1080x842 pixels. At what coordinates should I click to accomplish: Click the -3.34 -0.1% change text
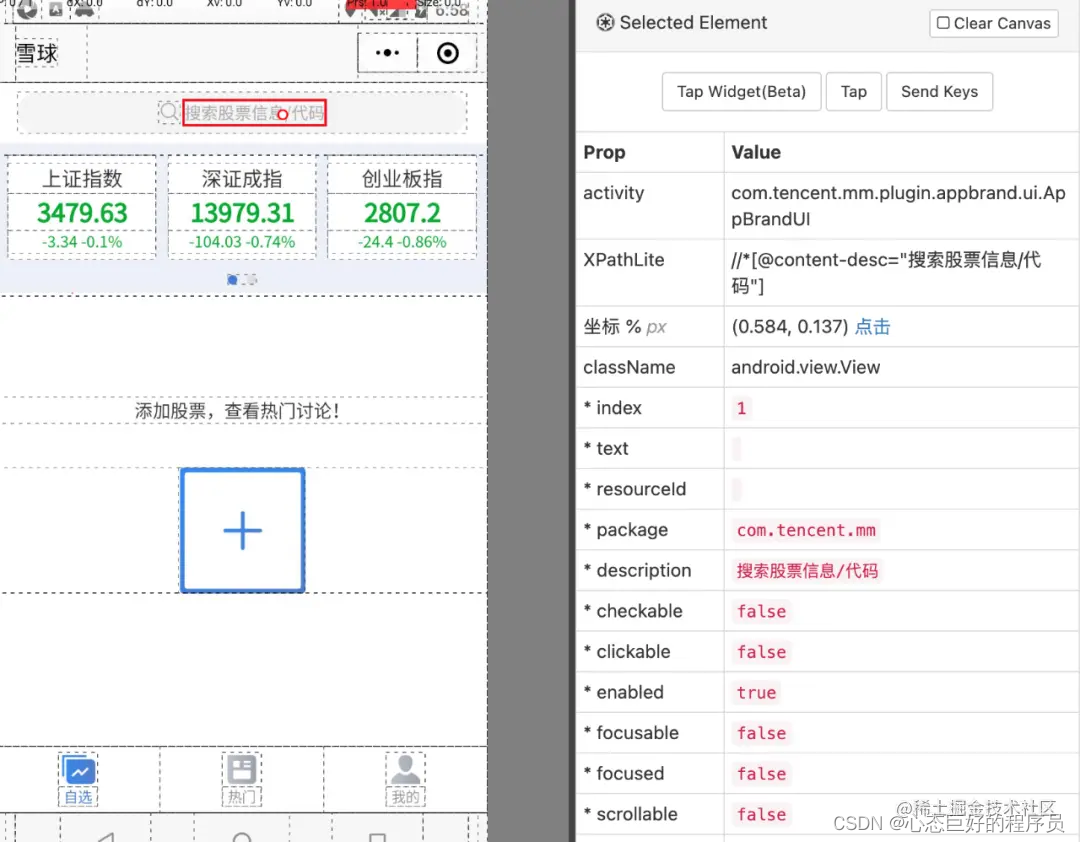click(82, 242)
